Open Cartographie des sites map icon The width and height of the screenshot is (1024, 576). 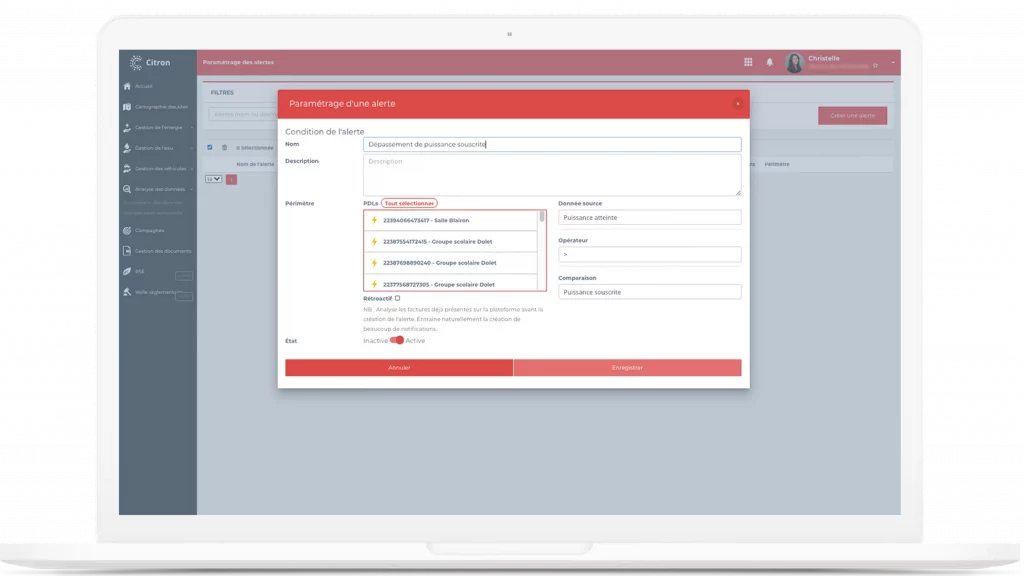tap(127, 106)
